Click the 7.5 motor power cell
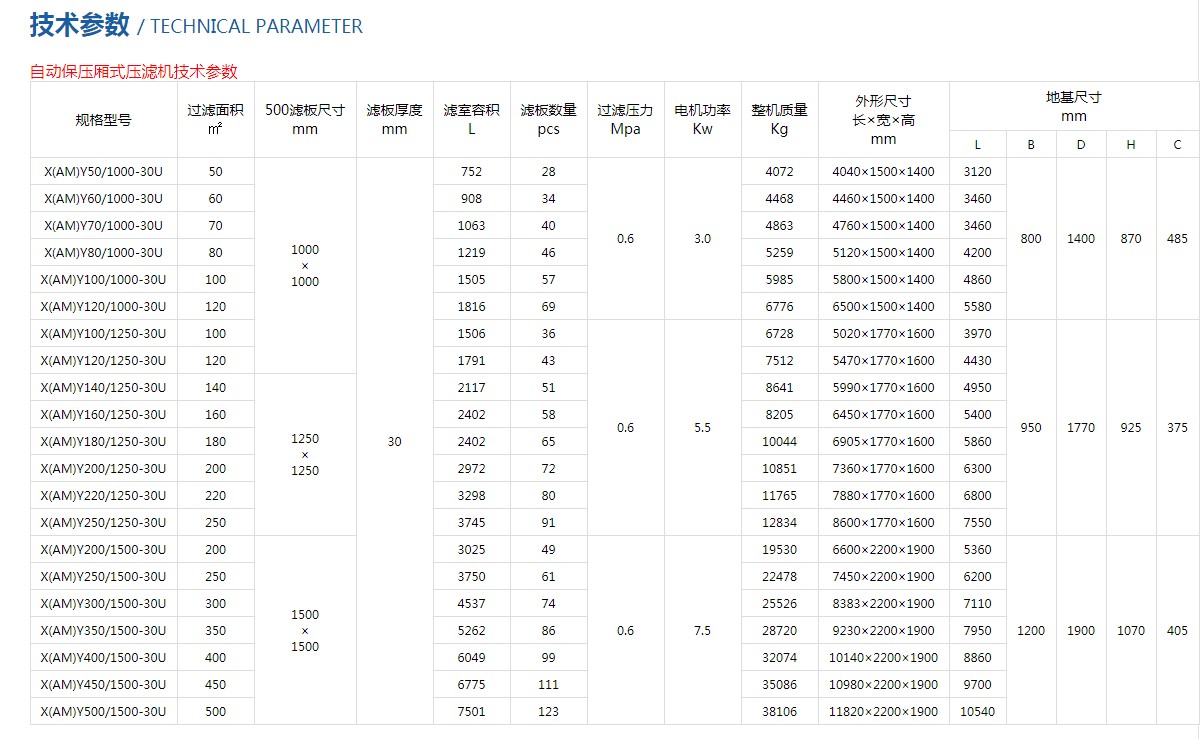The width and height of the screenshot is (1200, 739). (x=702, y=631)
